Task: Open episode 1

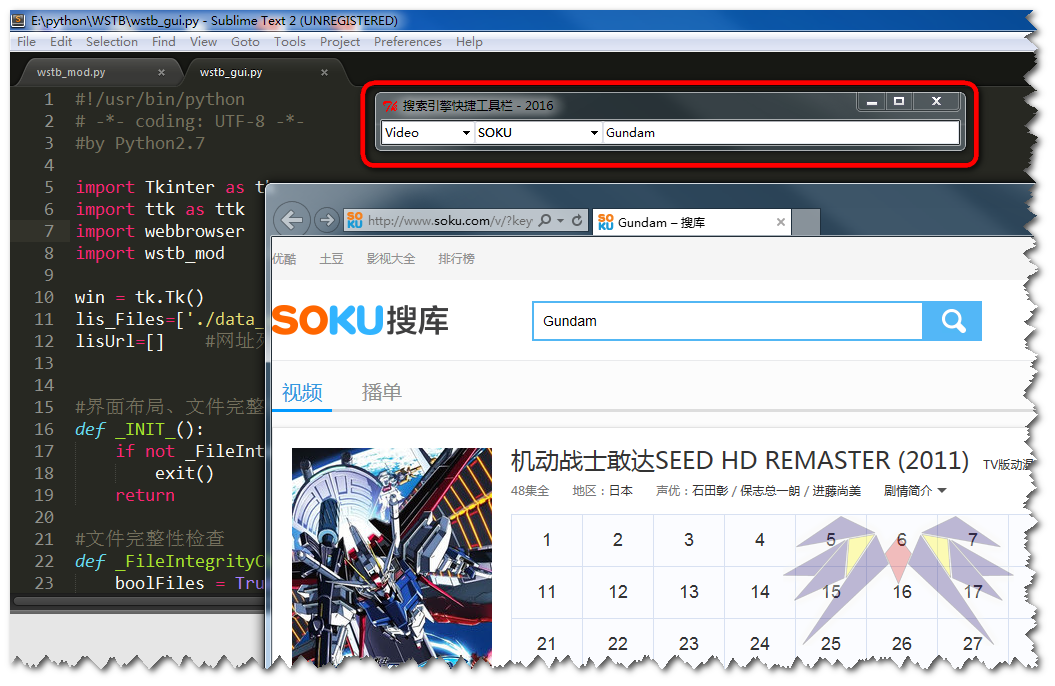Action: click(x=546, y=540)
